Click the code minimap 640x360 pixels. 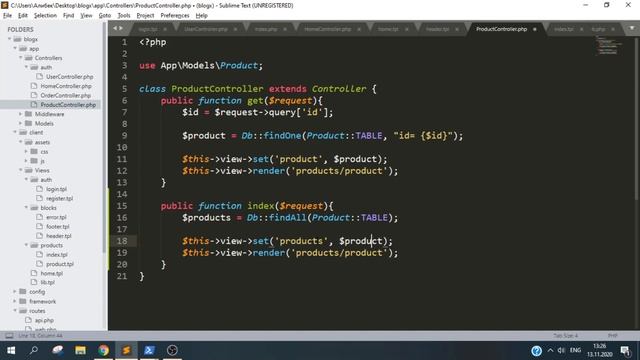click(x=610, y=45)
